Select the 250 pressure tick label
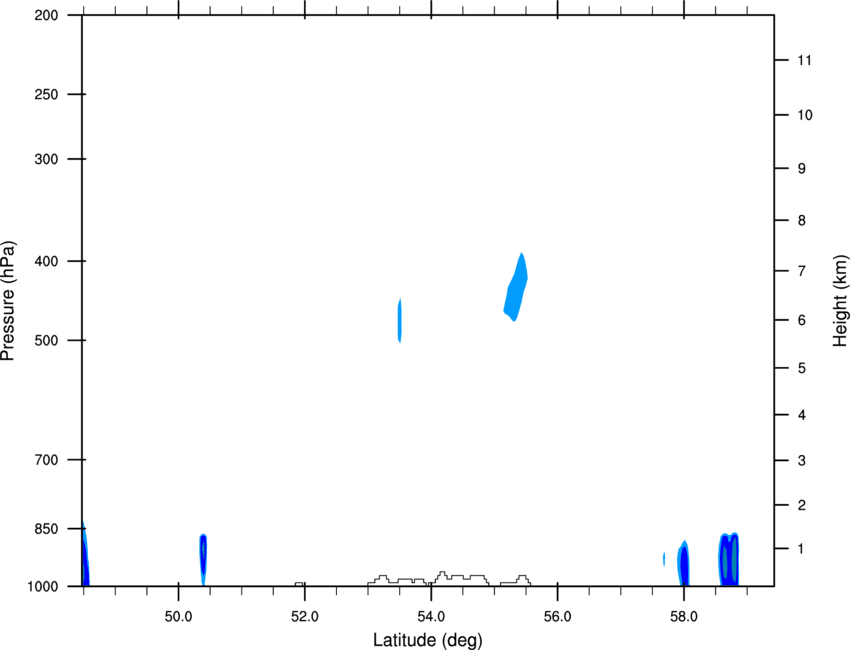850x650 pixels. pyautogui.click(x=46, y=94)
